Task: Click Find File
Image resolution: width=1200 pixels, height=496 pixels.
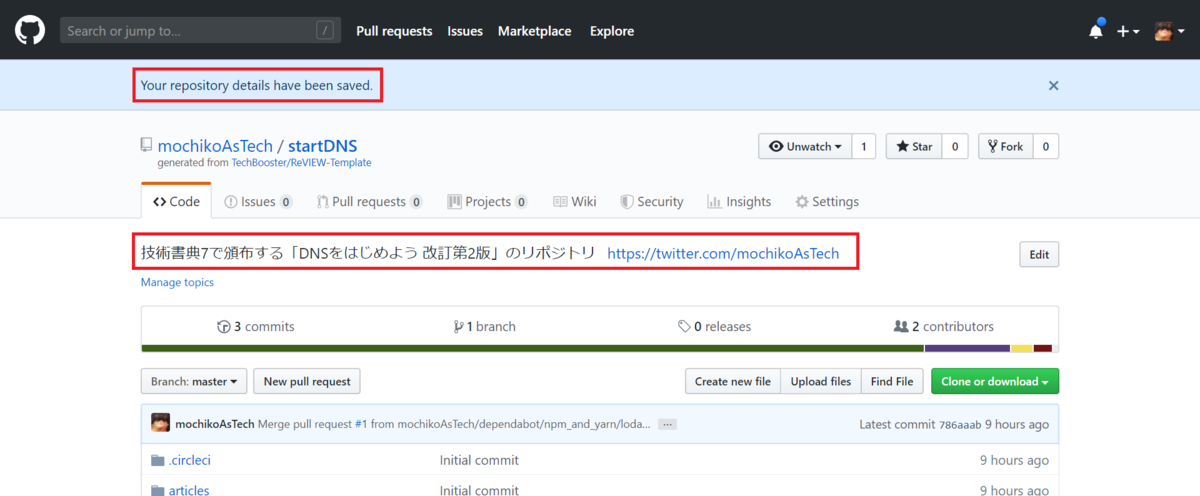Action: pyautogui.click(x=892, y=381)
